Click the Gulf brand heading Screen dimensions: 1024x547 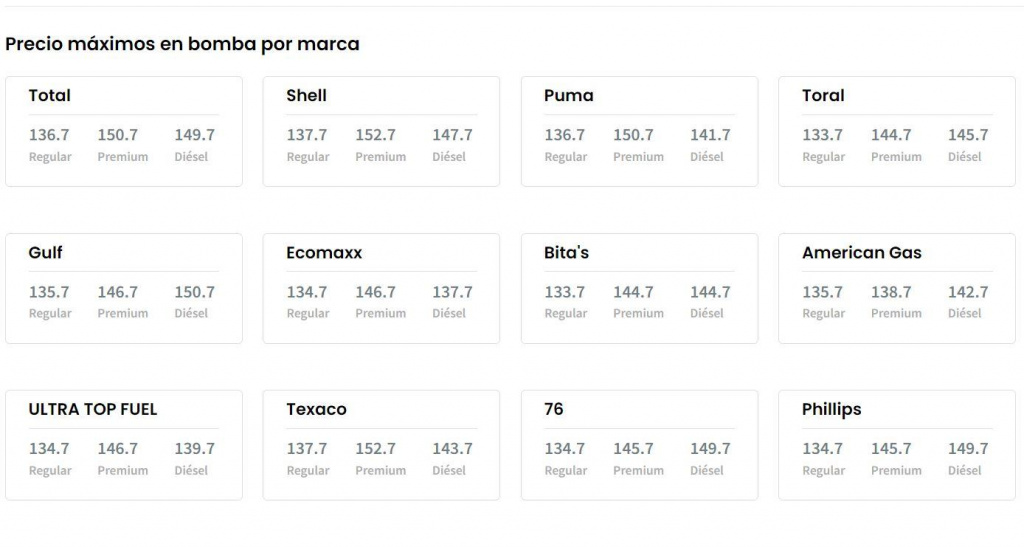[x=46, y=253]
